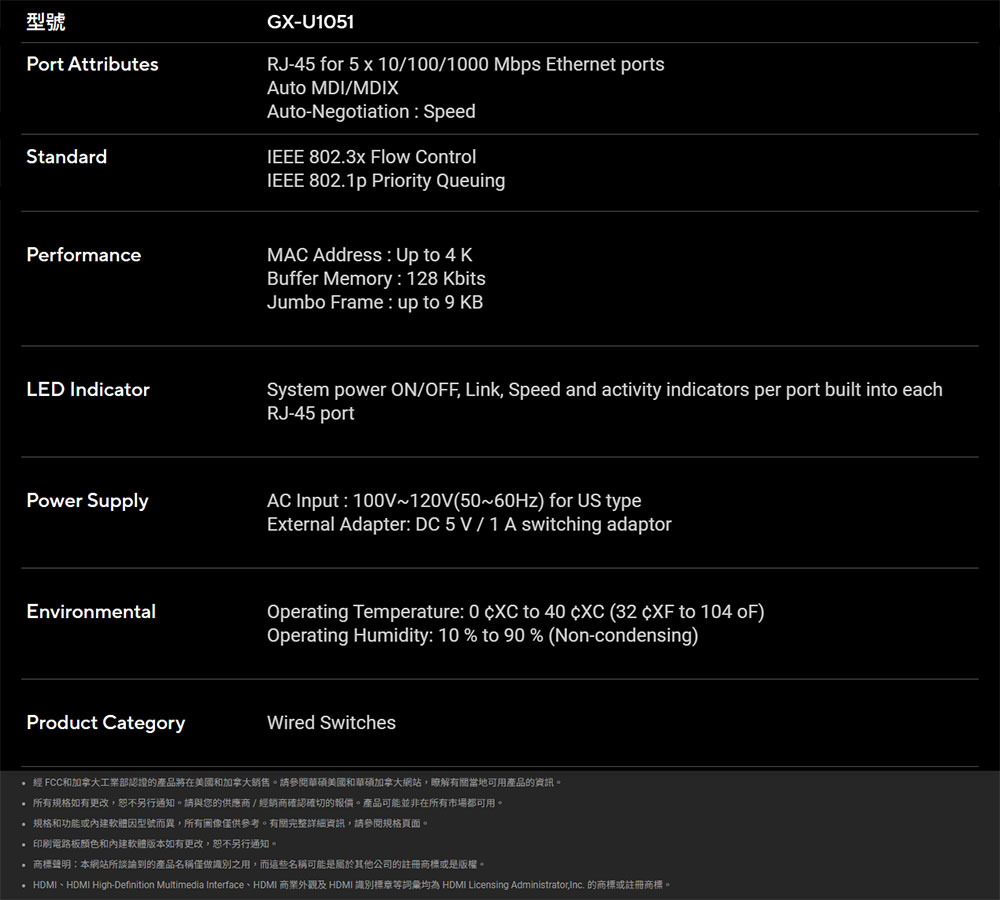Click the Power Supply row label
This screenshot has width=1000, height=900.
pyautogui.click(x=87, y=501)
